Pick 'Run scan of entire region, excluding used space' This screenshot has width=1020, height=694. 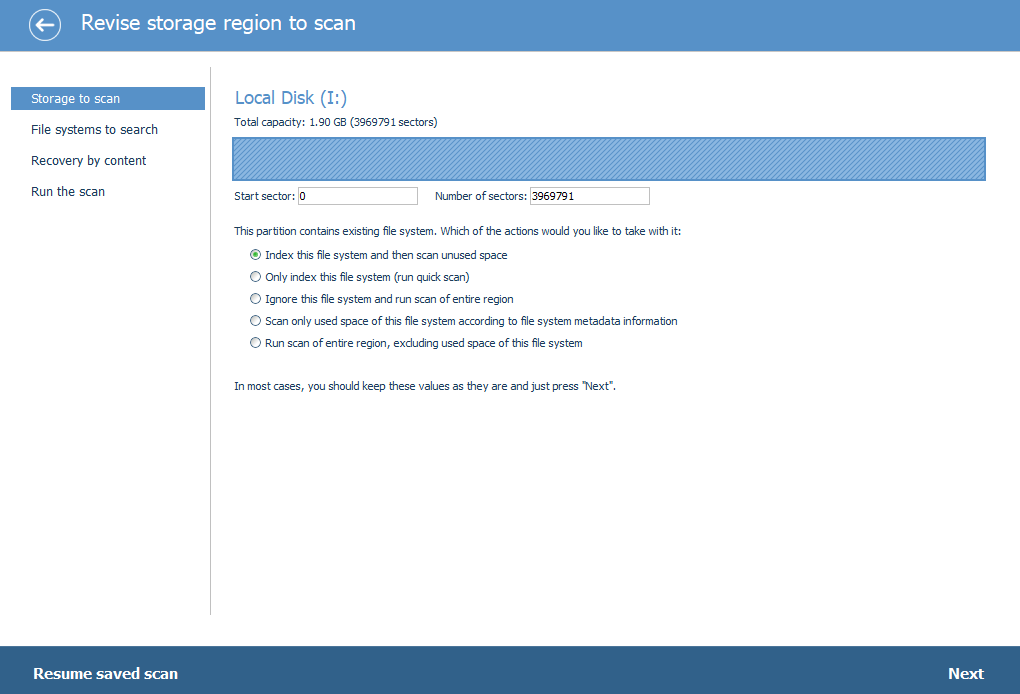256,343
